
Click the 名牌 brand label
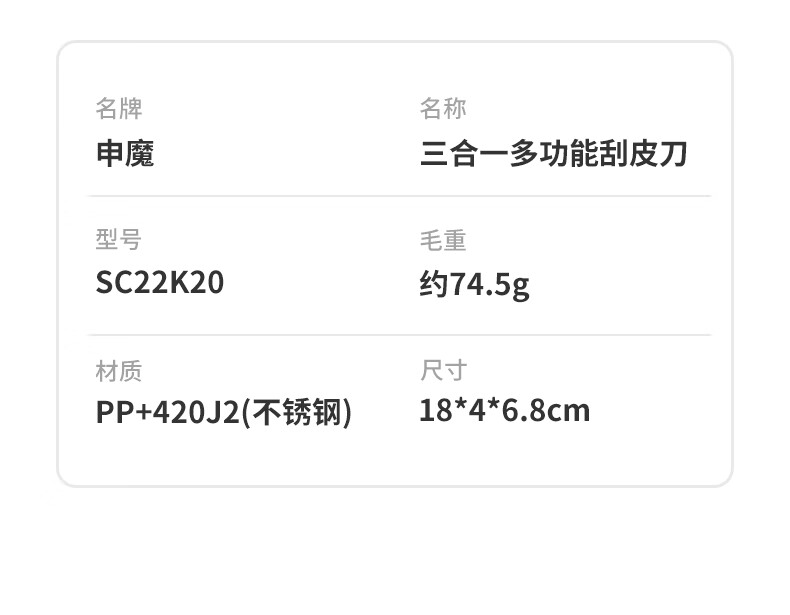coord(119,108)
